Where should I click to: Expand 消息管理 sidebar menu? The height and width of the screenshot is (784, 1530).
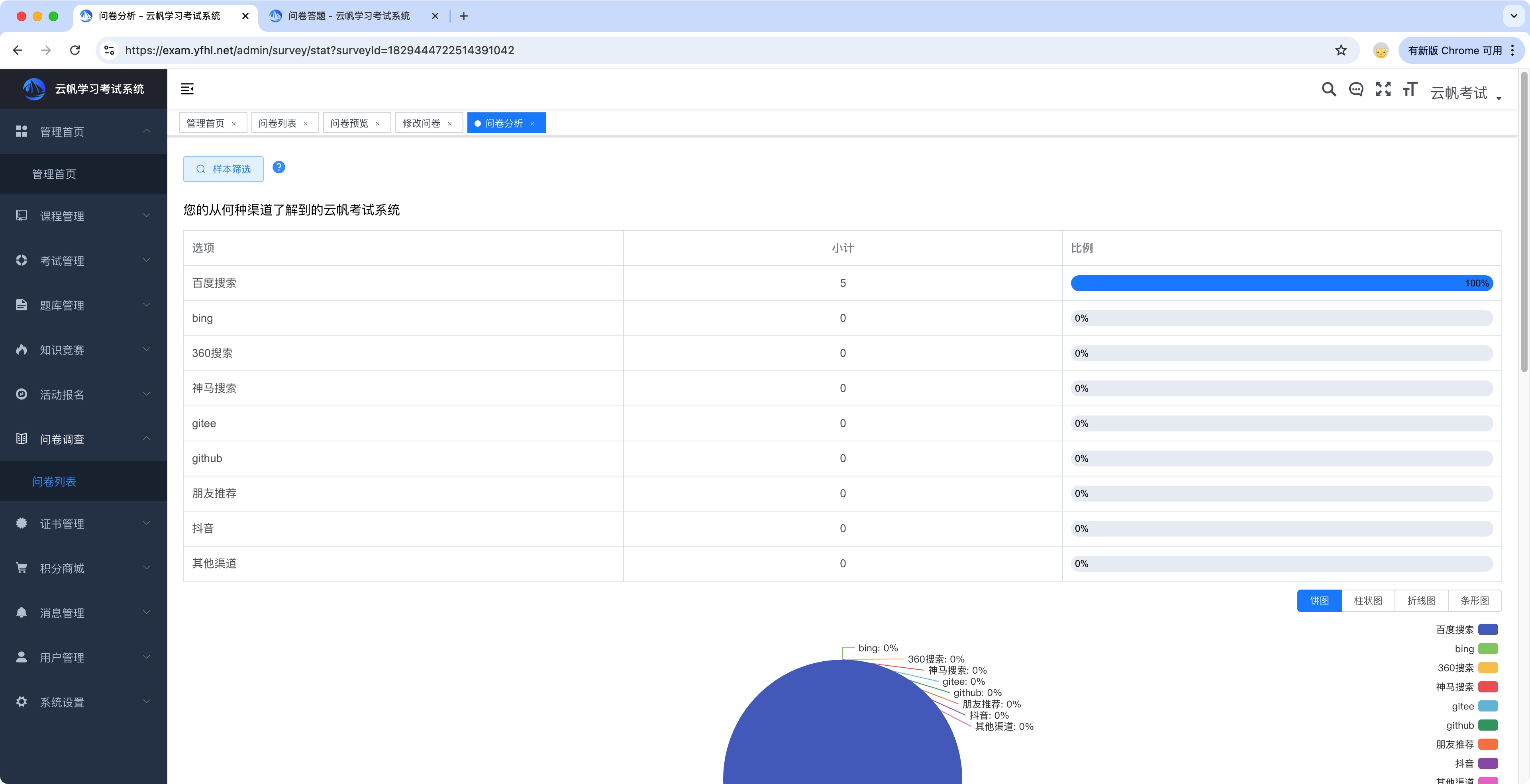point(83,612)
